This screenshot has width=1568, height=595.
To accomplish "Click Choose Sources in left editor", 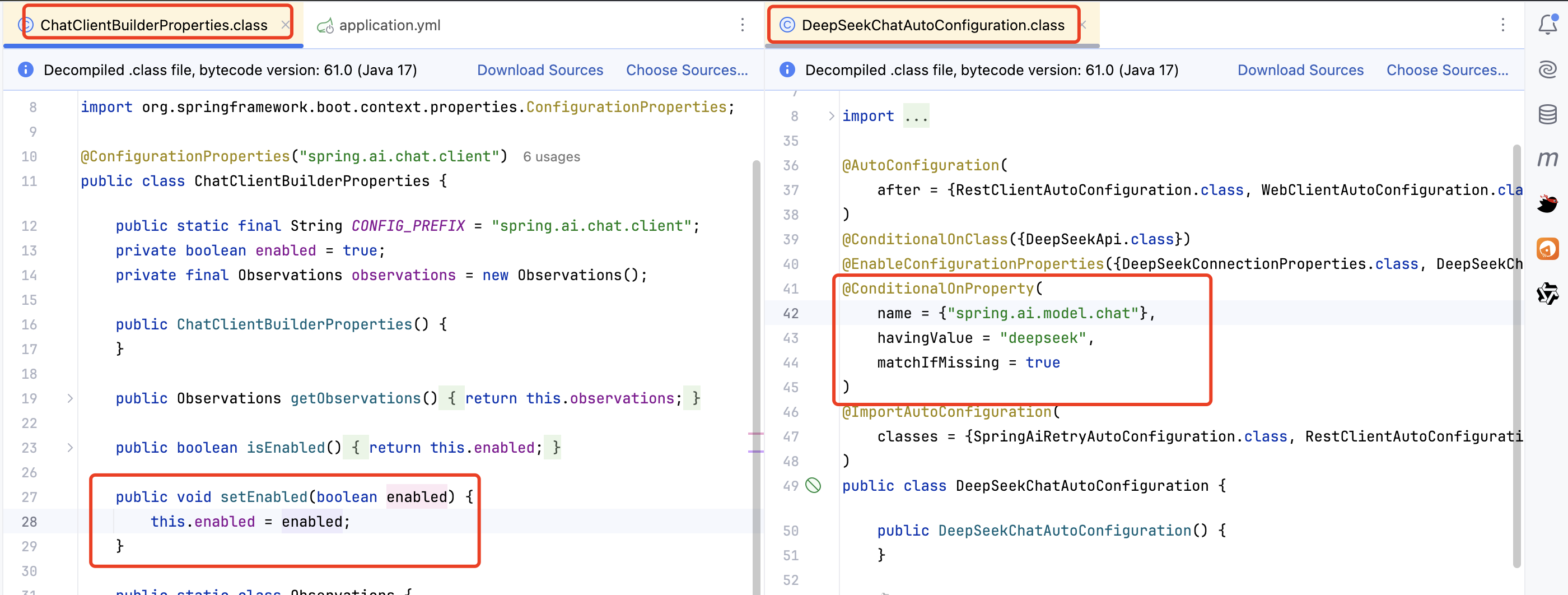I will (687, 70).
